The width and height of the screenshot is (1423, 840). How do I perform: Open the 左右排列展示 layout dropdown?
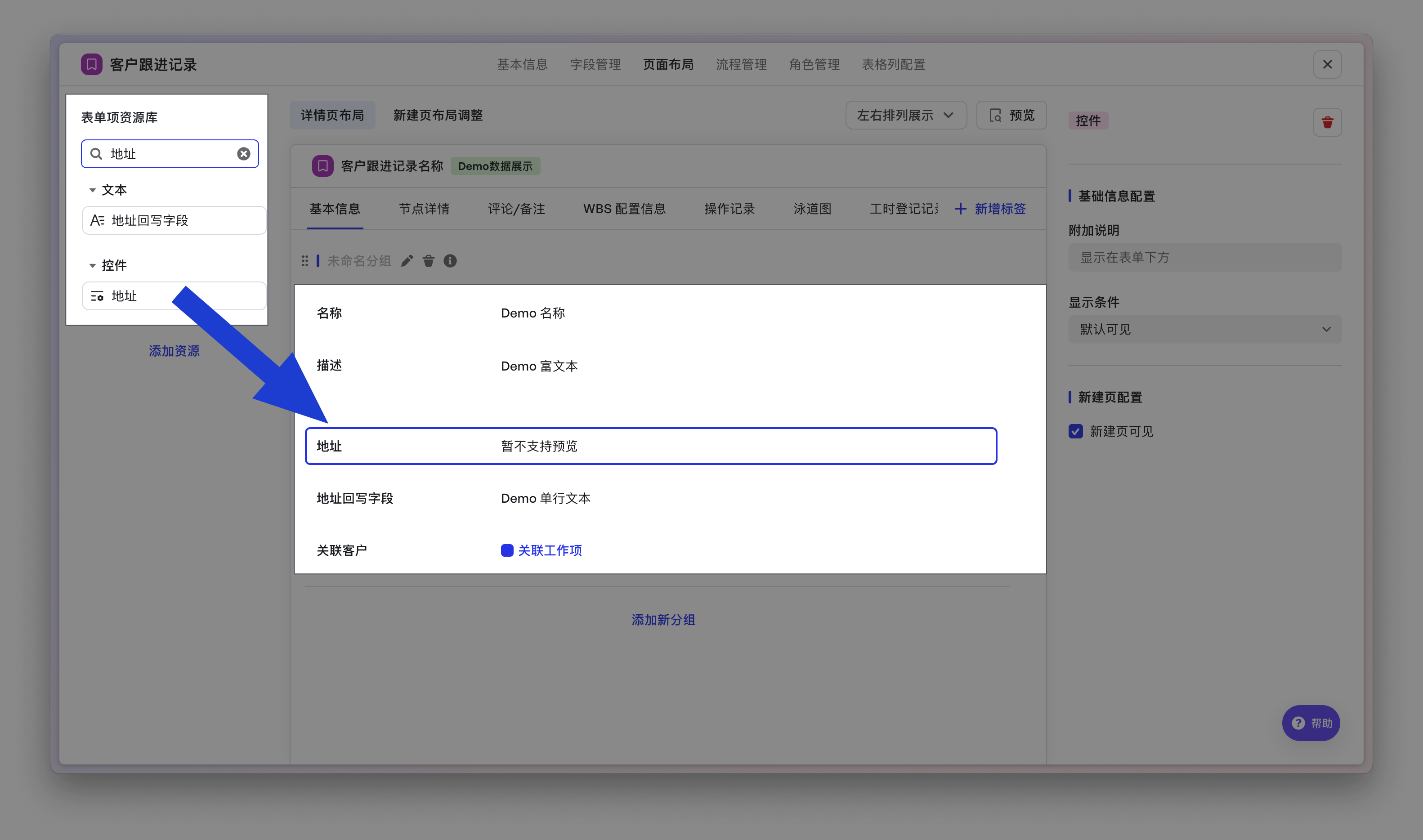point(906,116)
